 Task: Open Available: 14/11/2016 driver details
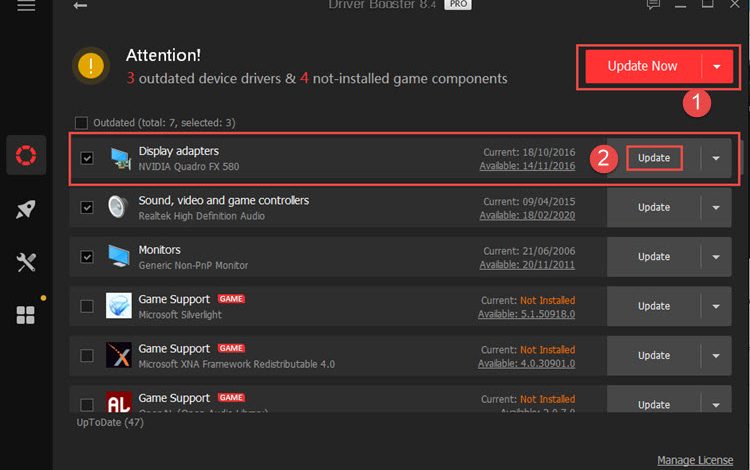527,165
